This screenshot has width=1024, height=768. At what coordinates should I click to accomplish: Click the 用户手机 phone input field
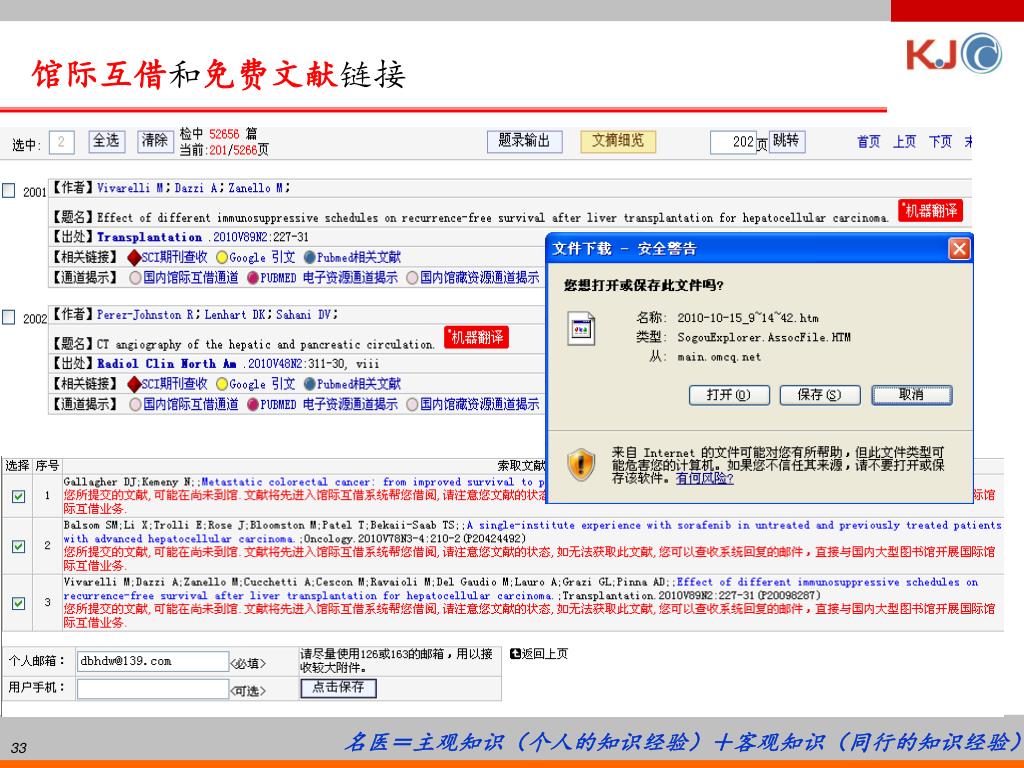(153, 688)
